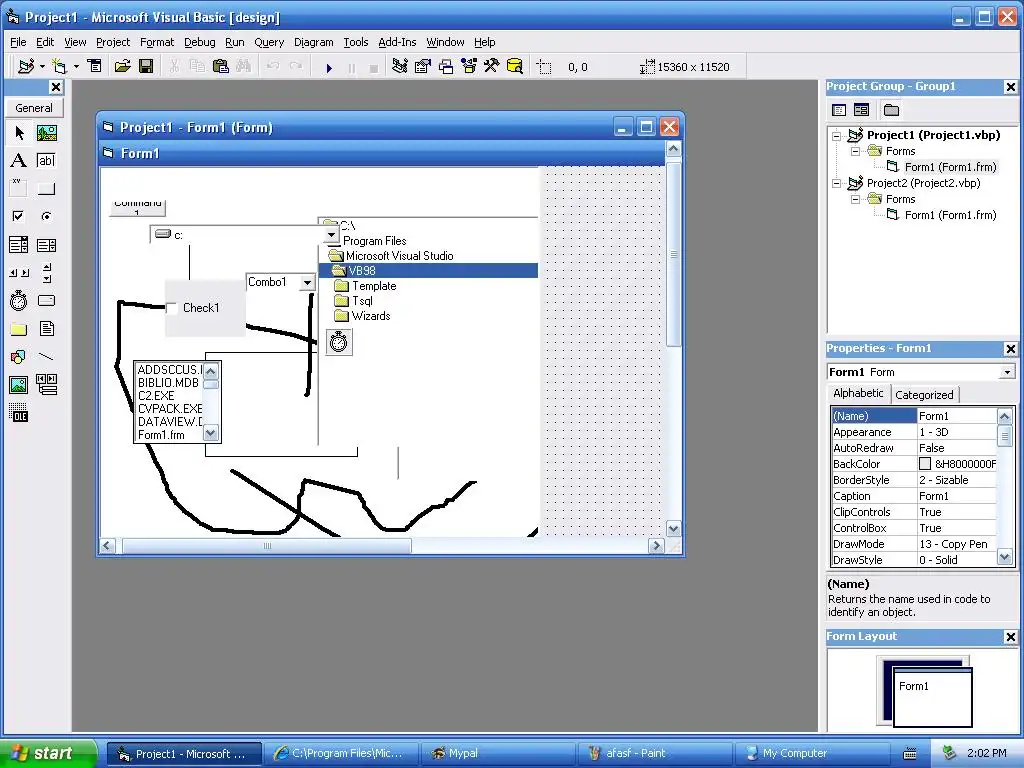Image resolution: width=1024 pixels, height=768 pixels.
Task: Click the Data View Window toolbar icon
Action: (515, 67)
